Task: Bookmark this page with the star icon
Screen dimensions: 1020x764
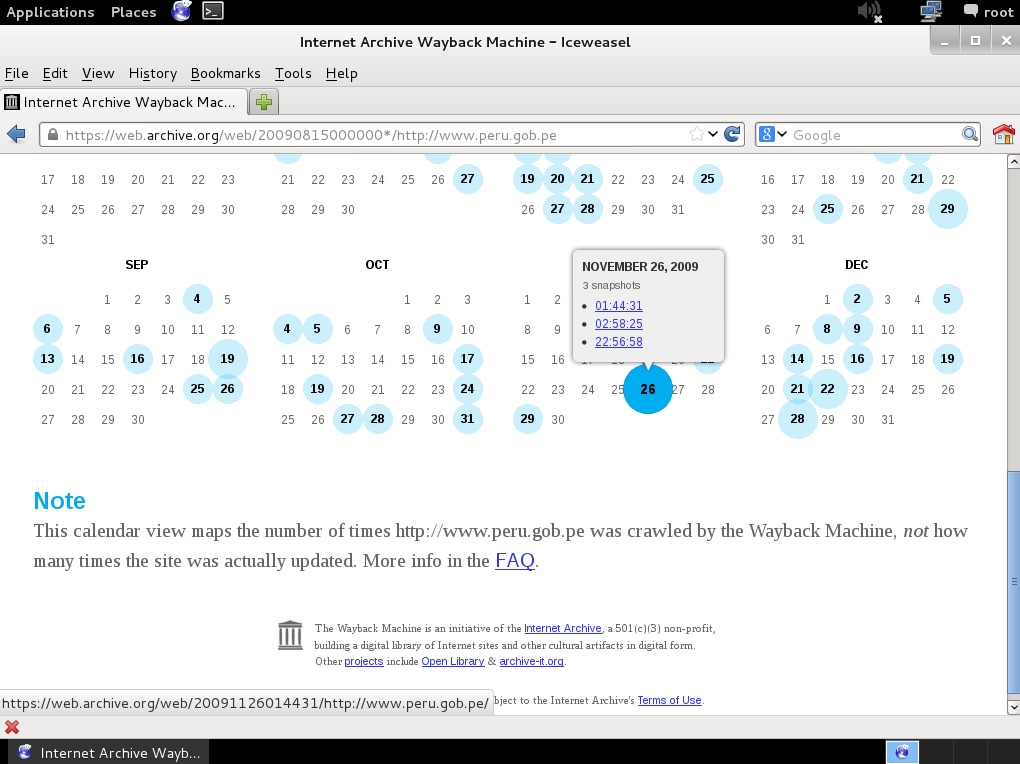Action: coord(696,135)
